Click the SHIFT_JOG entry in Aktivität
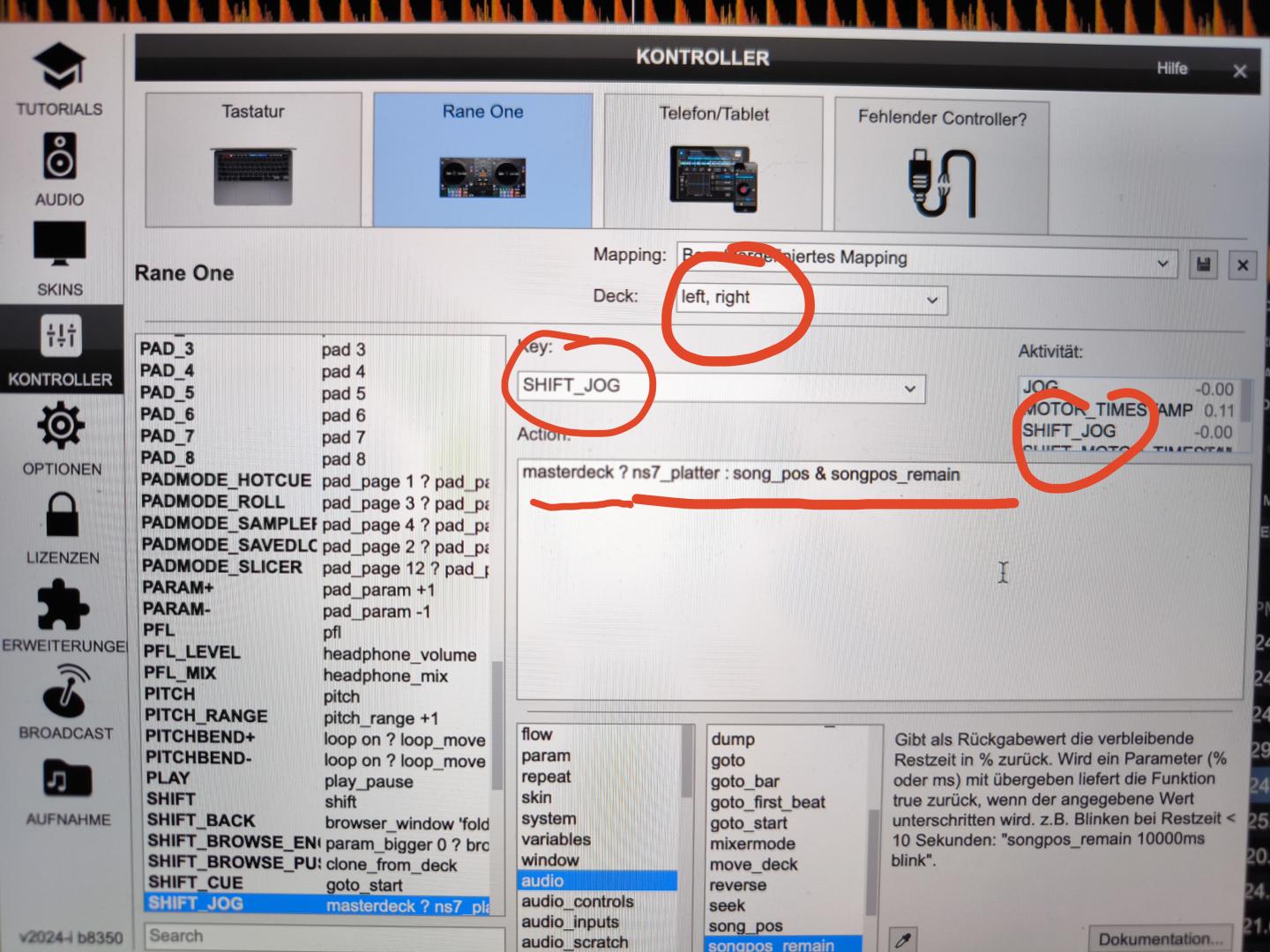Image resolution: width=1270 pixels, height=952 pixels. (1129, 432)
